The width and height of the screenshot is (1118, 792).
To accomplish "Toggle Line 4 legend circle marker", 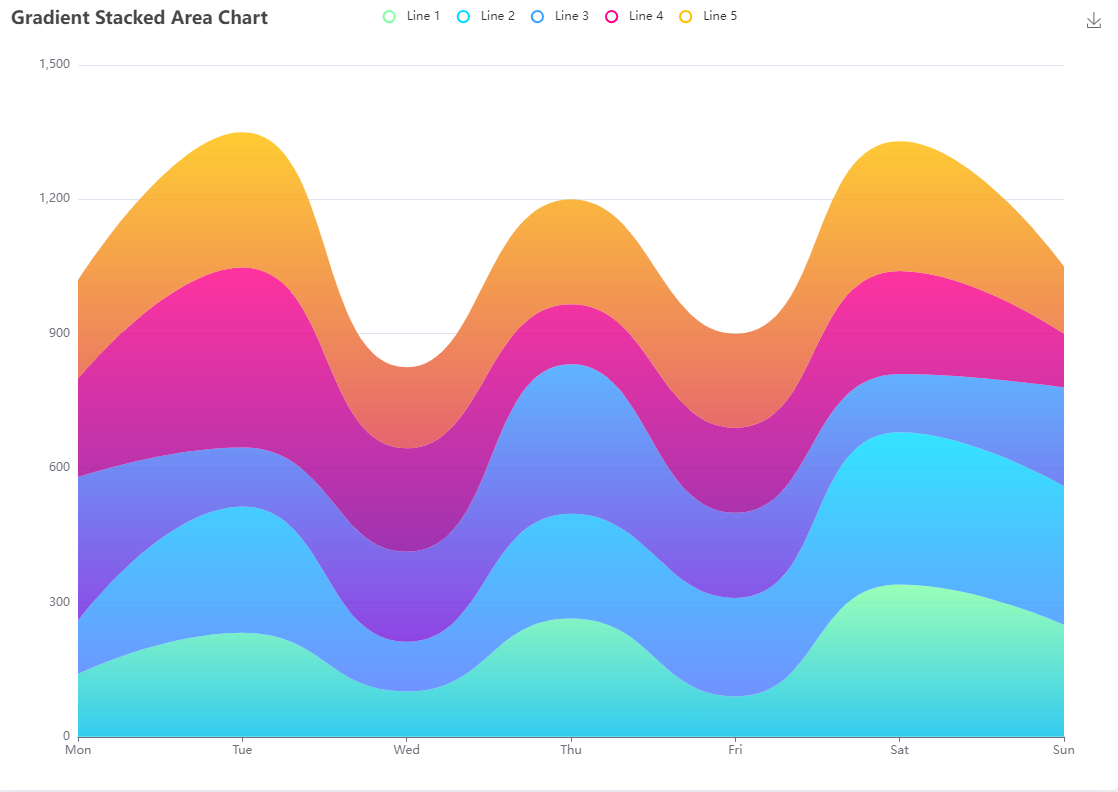I will (612, 16).
